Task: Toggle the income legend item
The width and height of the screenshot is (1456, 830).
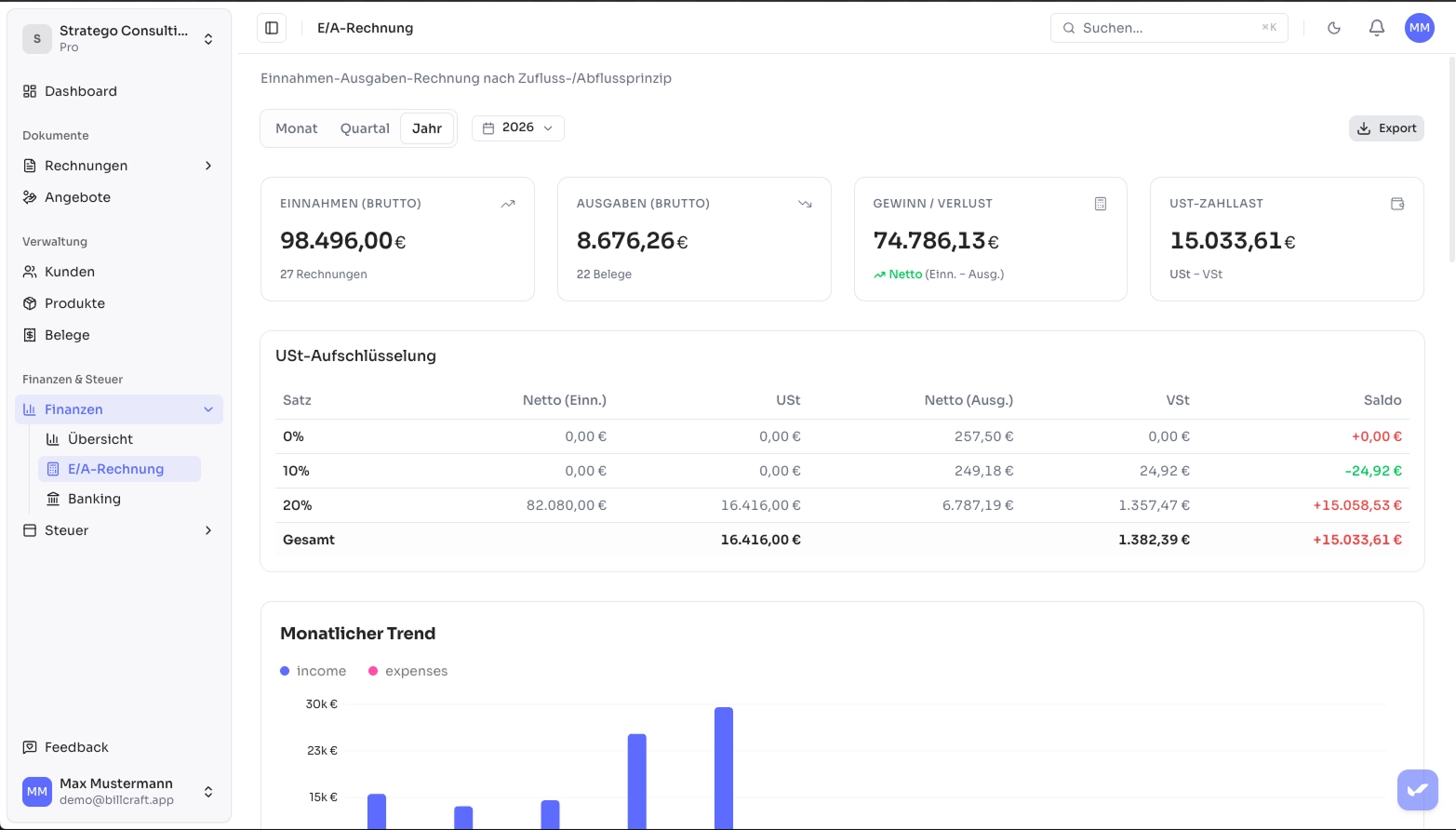Action: (314, 671)
